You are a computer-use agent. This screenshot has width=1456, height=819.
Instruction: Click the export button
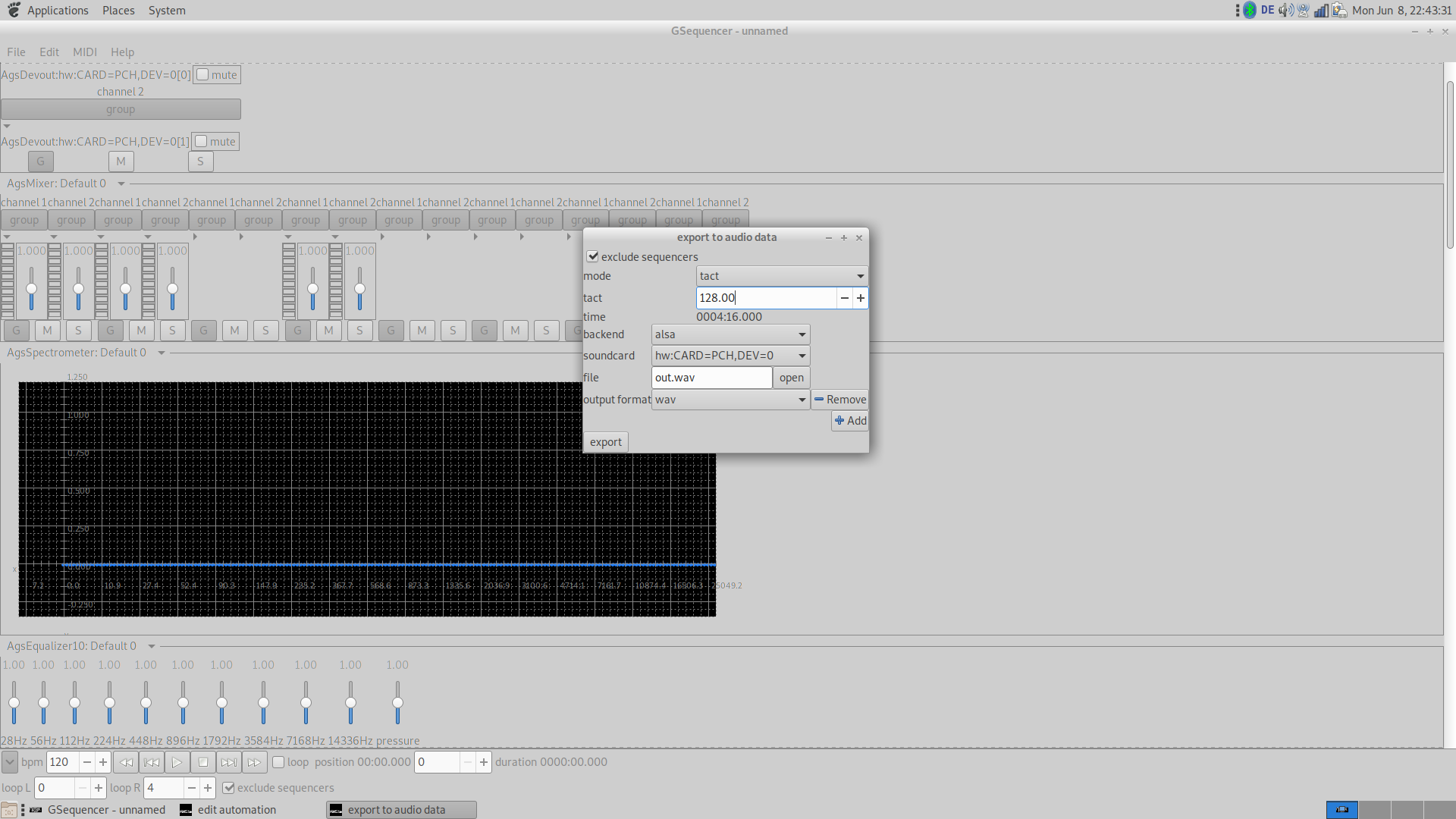[x=605, y=442]
